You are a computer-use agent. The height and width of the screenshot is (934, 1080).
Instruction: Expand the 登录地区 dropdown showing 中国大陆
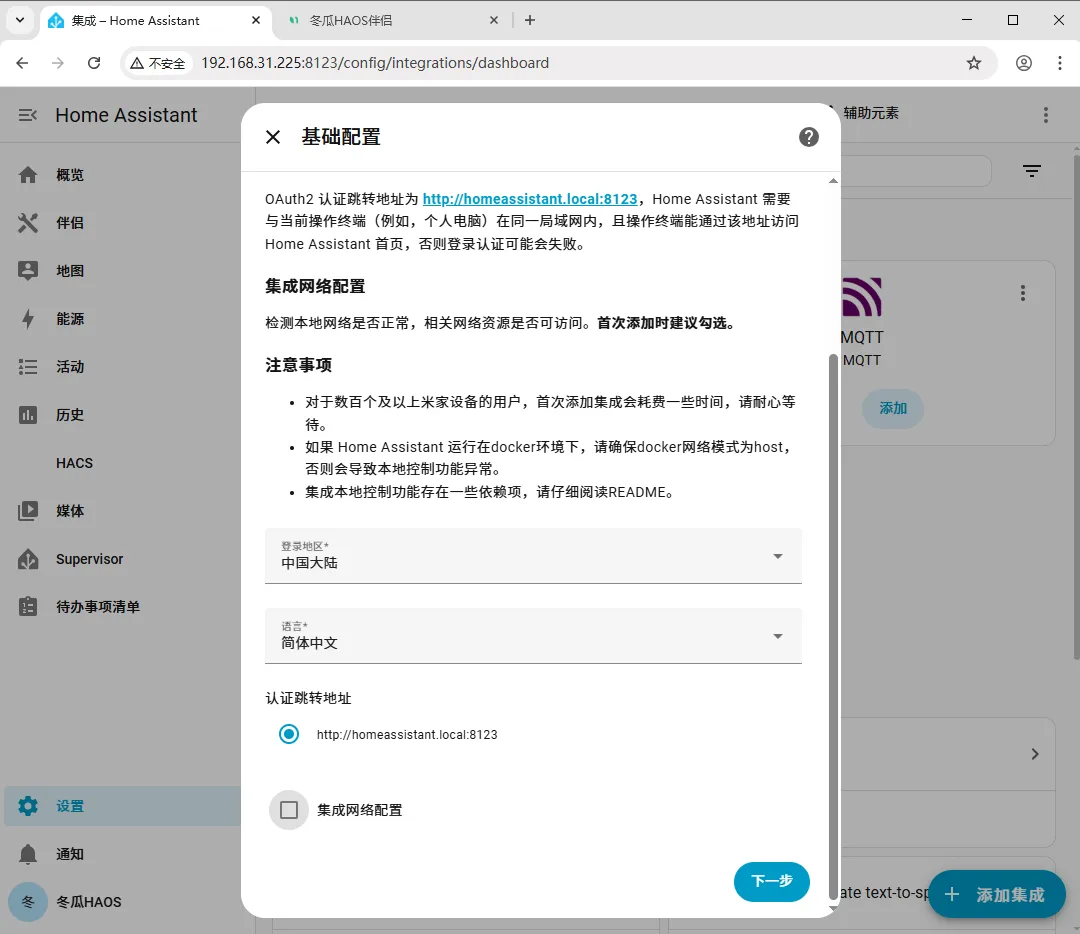[533, 556]
